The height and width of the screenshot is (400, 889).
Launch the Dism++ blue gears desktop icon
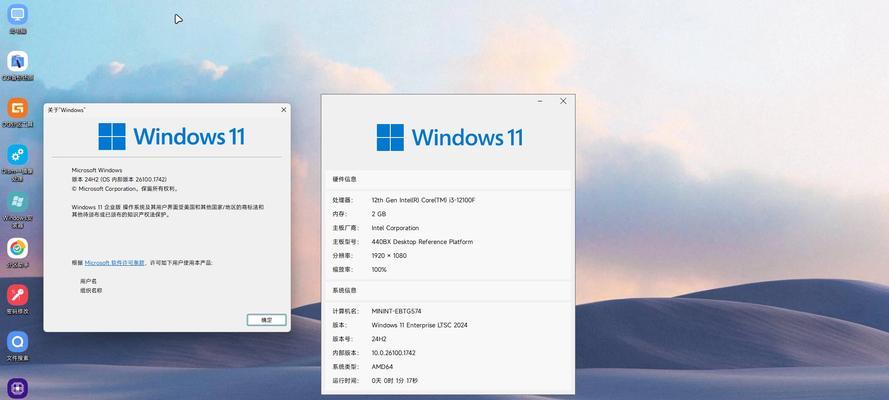(18, 155)
